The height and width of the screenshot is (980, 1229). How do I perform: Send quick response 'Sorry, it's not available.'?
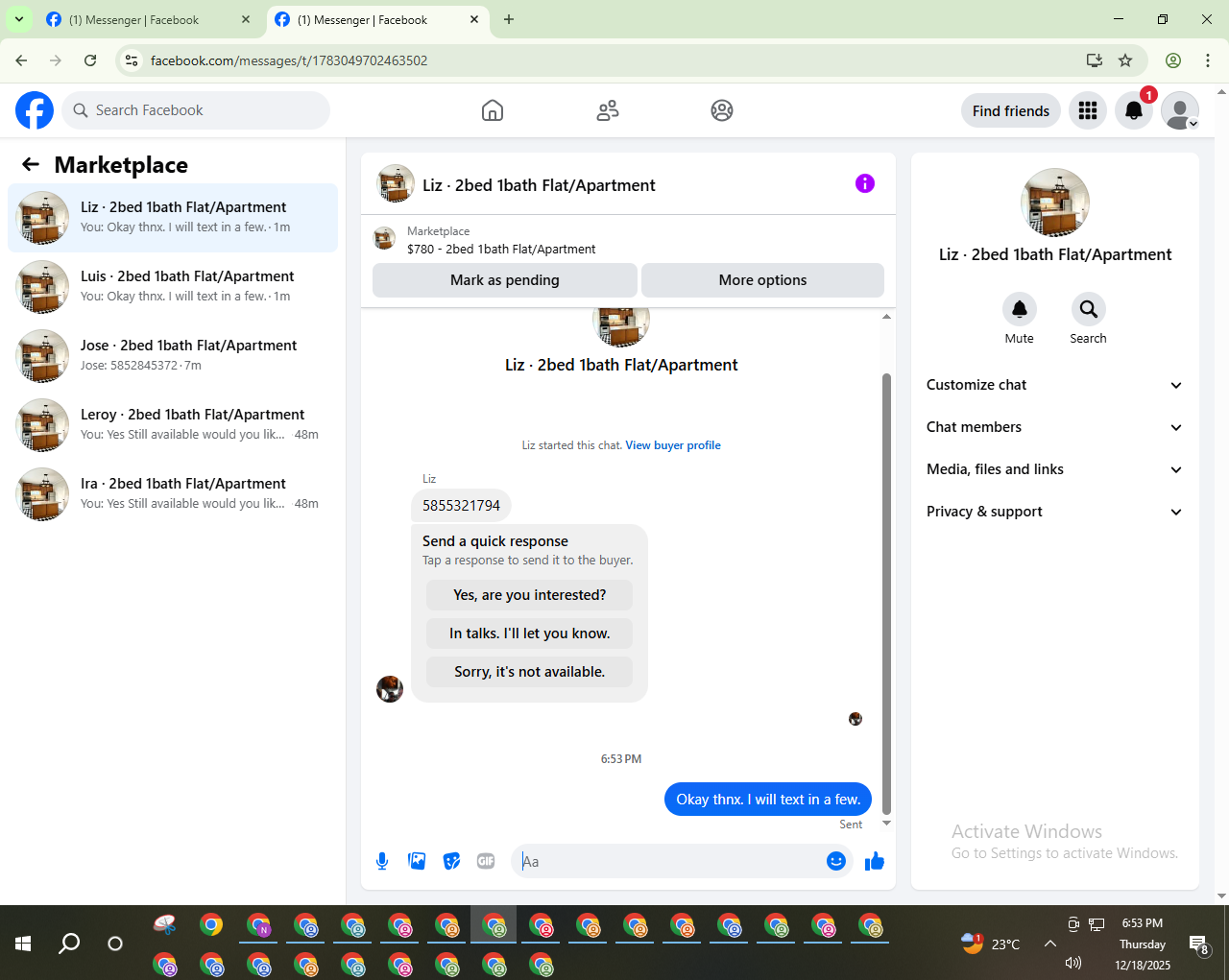pos(530,672)
